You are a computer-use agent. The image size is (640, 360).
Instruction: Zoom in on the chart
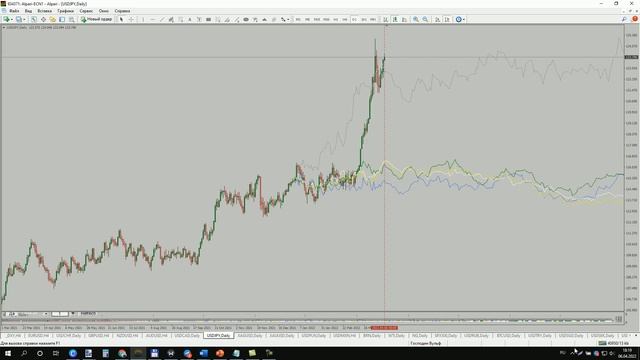(x=416, y=19)
